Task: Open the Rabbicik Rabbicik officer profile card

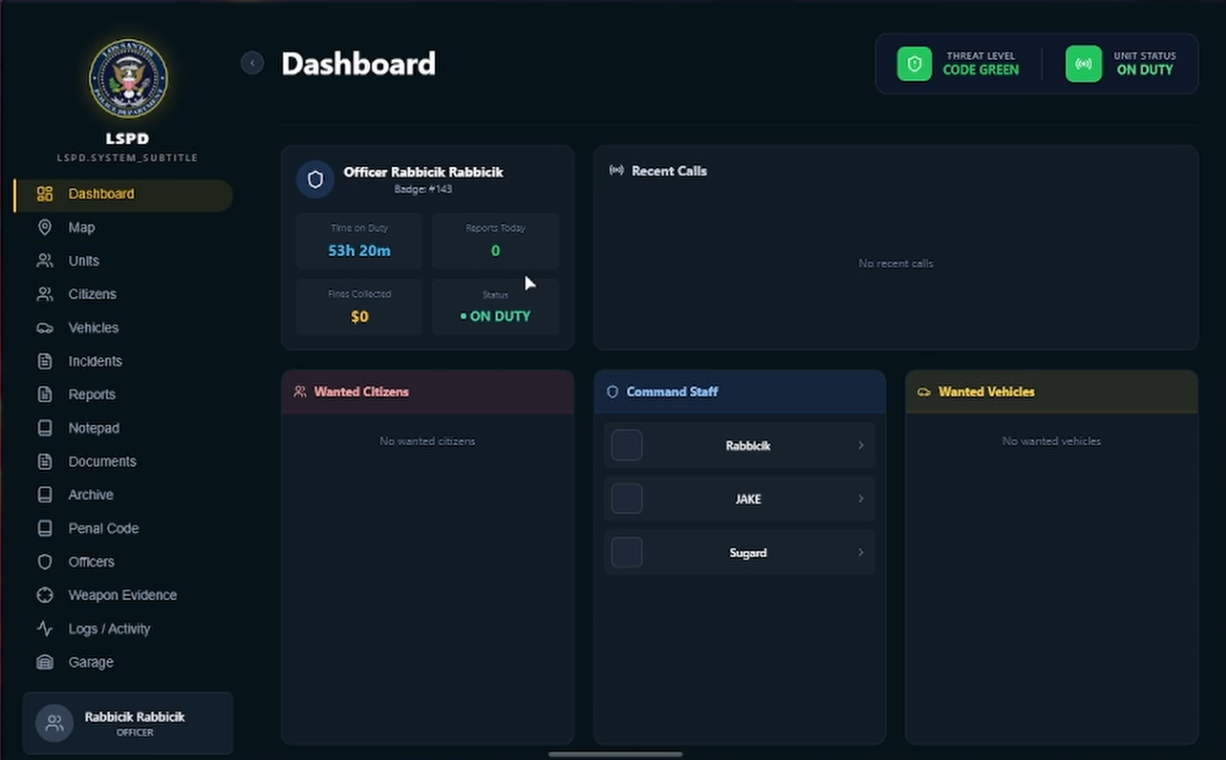Action: pos(128,723)
